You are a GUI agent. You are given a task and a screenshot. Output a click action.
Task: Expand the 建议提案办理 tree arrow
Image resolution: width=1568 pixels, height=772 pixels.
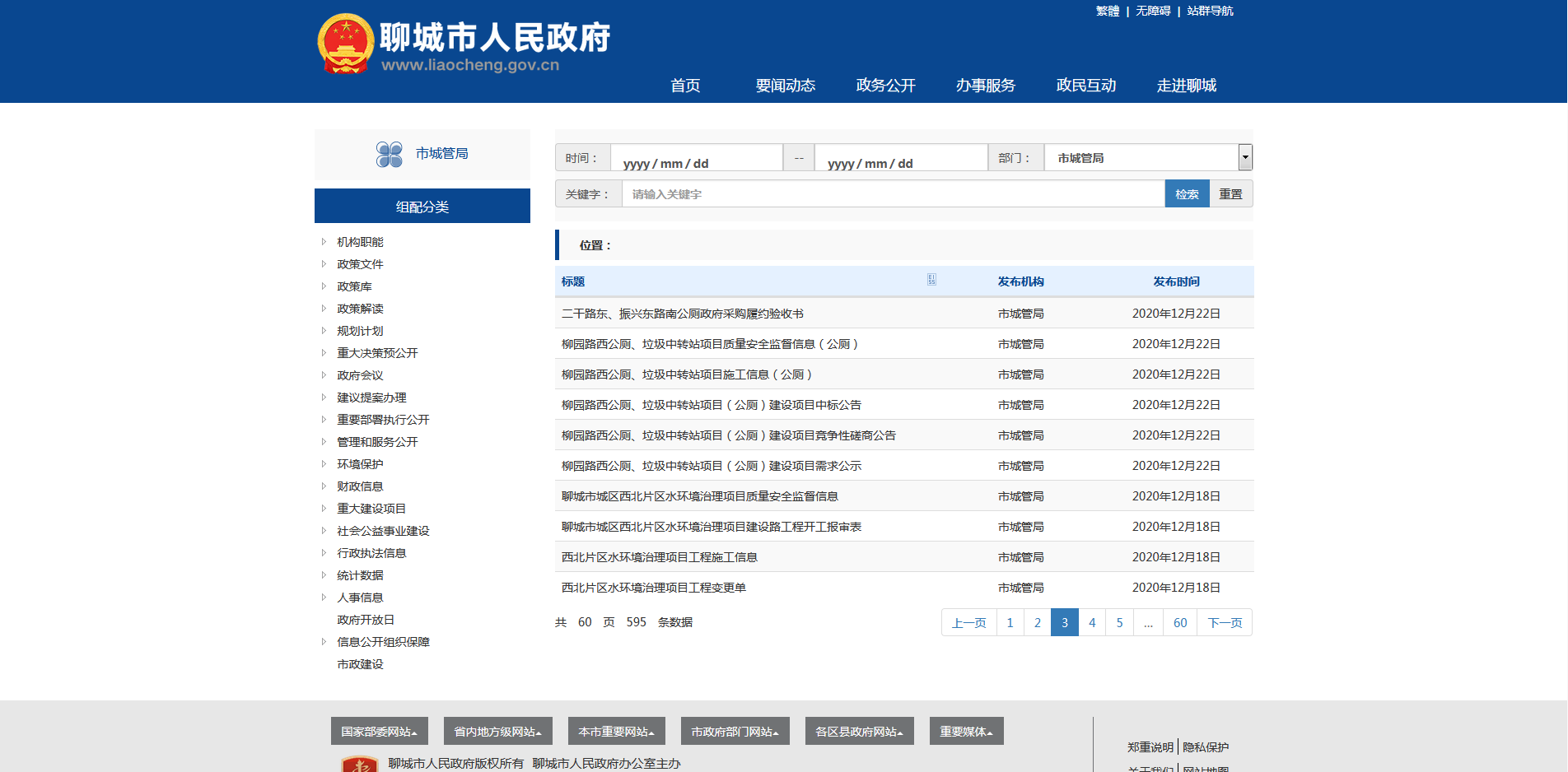pyautogui.click(x=324, y=398)
